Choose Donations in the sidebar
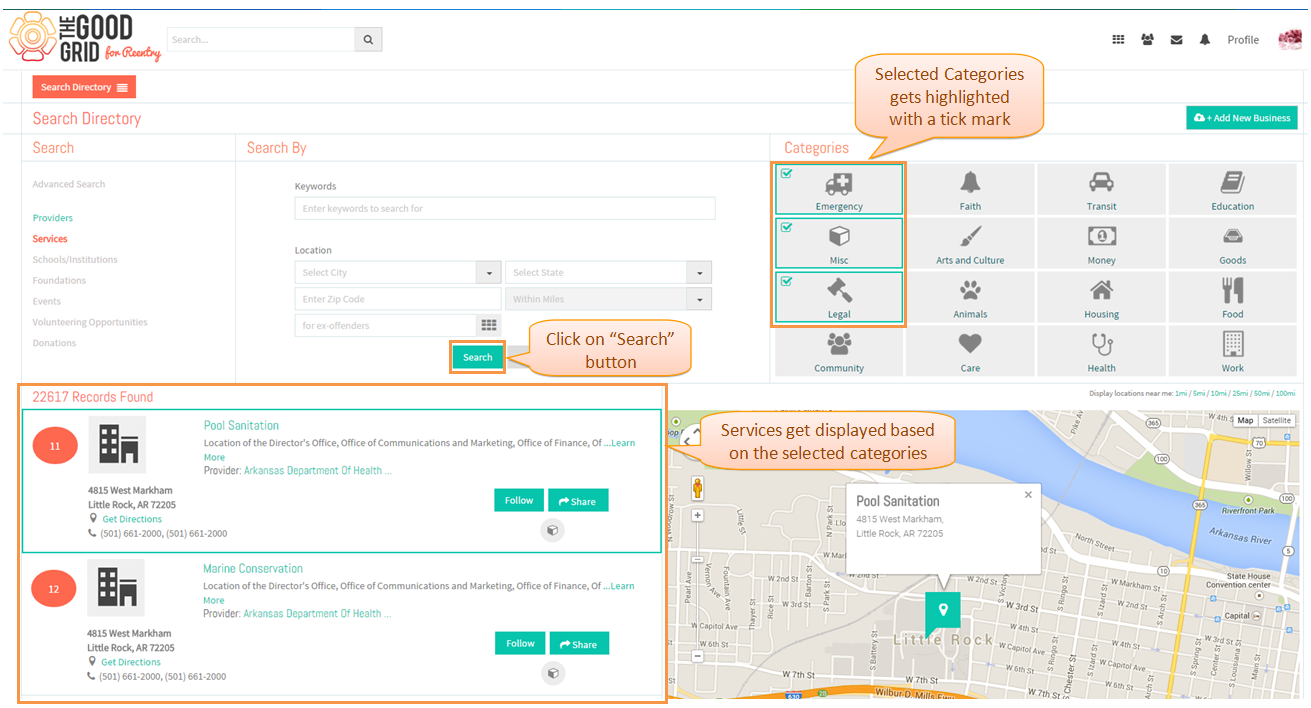The width and height of the screenshot is (1311, 708). pyautogui.click(x=54, y=343)
